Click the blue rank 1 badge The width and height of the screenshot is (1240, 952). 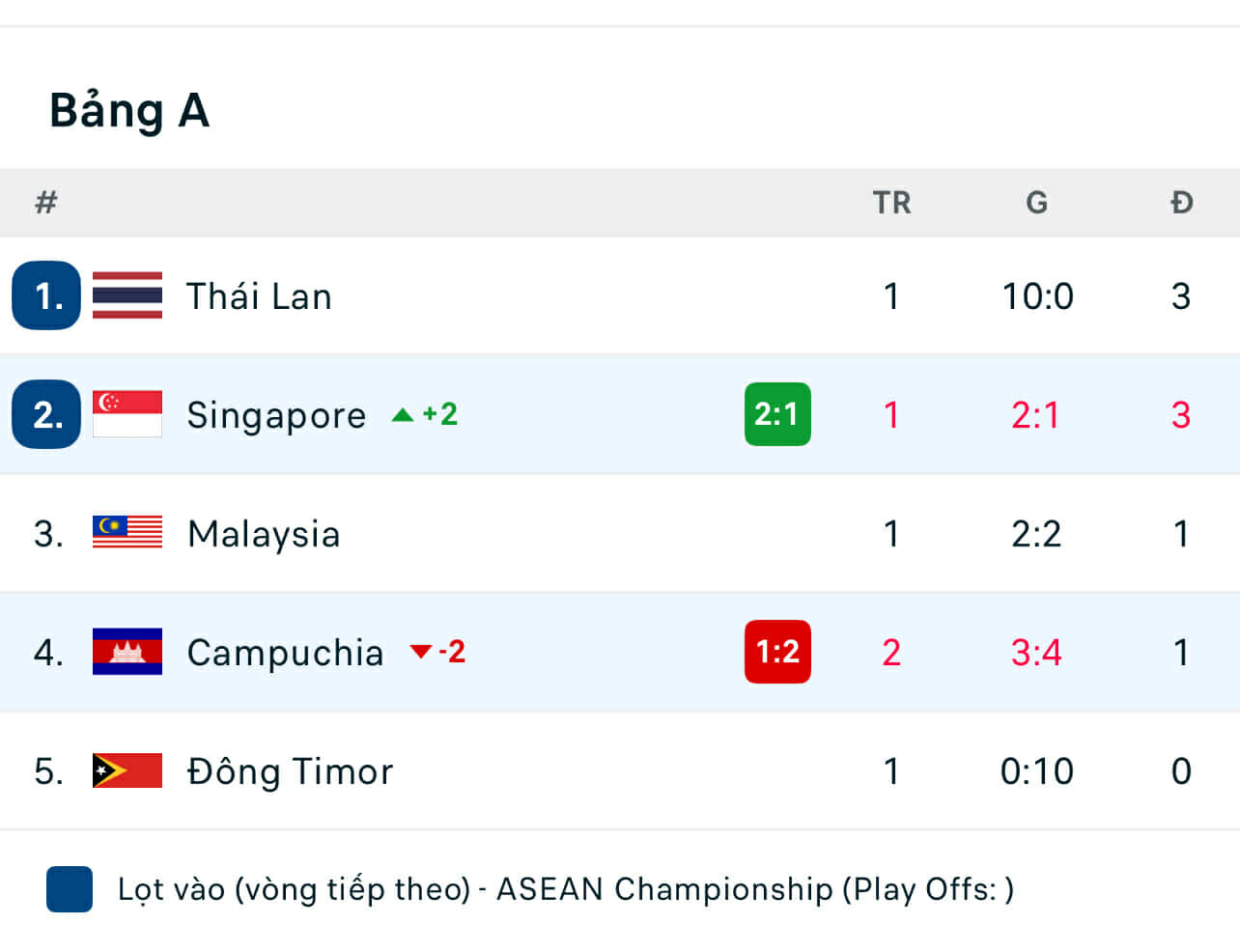[x=46, y=295]
